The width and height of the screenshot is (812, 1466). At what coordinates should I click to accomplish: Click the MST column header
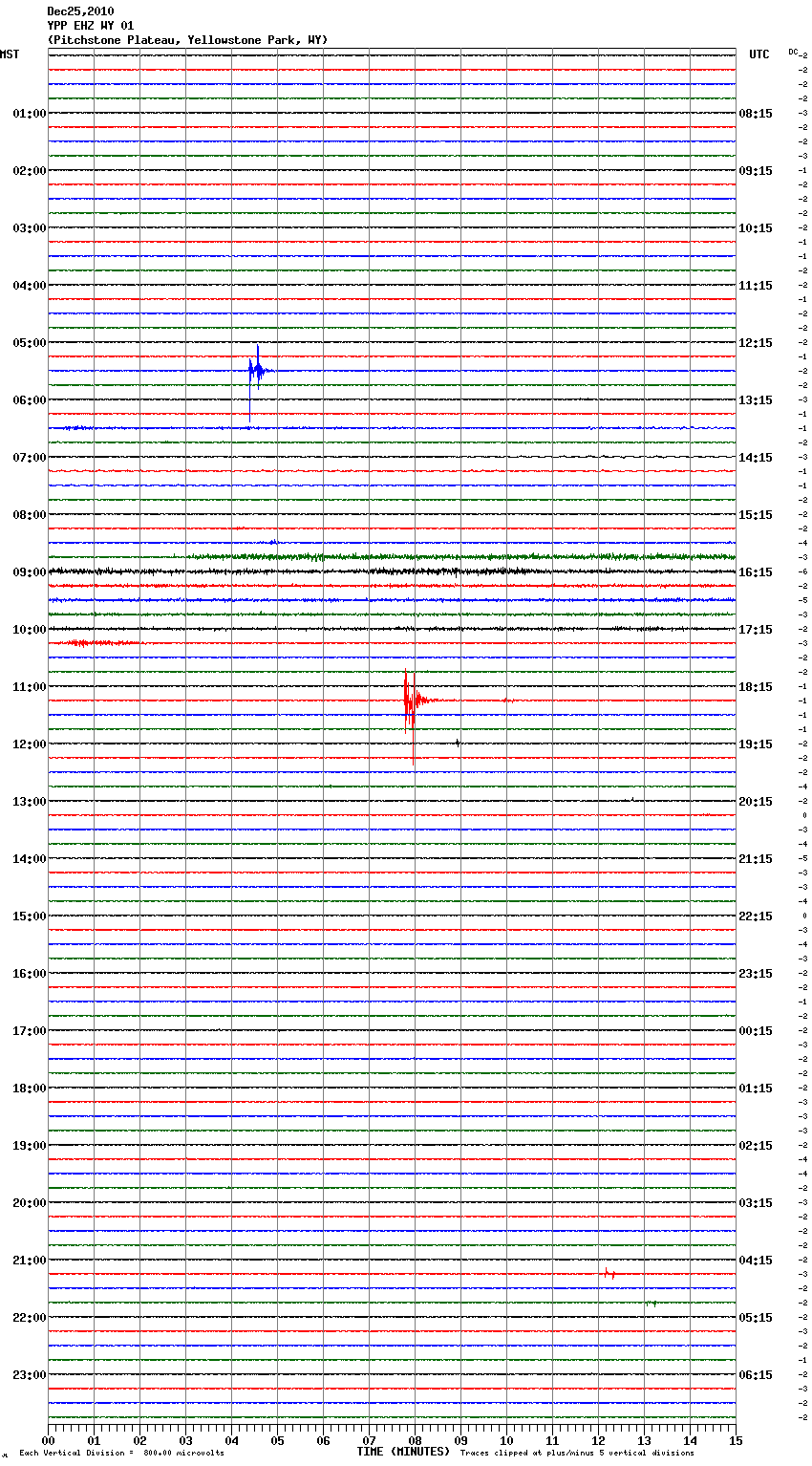click(x=10, y=54)
